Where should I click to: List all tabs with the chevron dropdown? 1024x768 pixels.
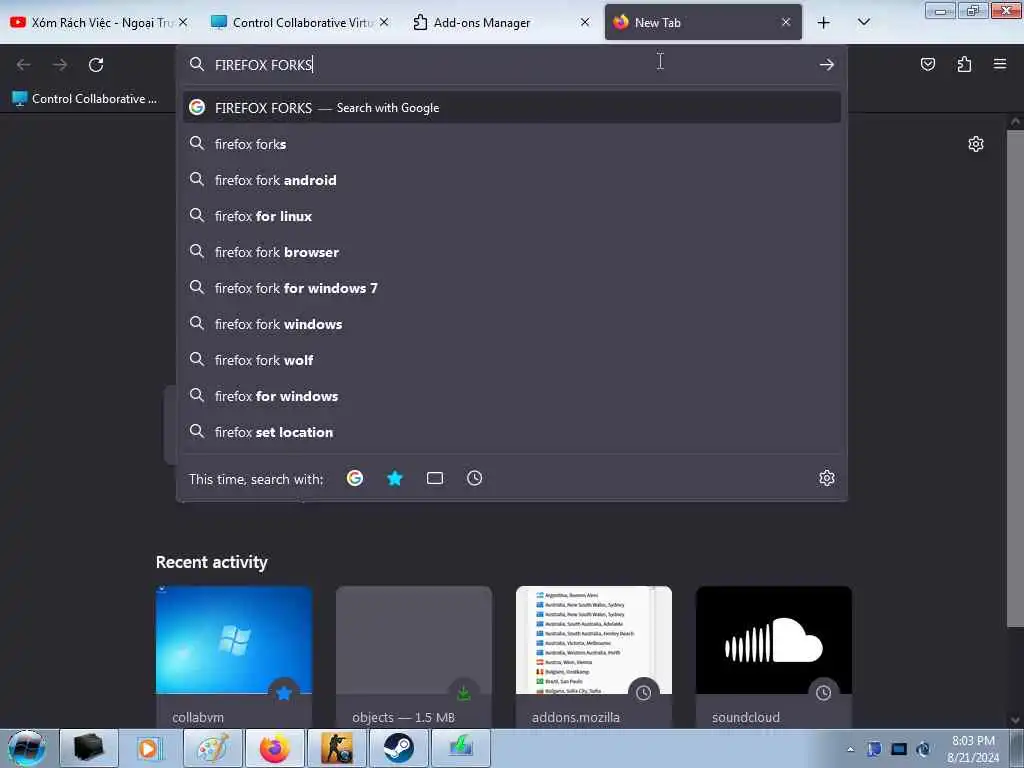(x=863, y=22)
